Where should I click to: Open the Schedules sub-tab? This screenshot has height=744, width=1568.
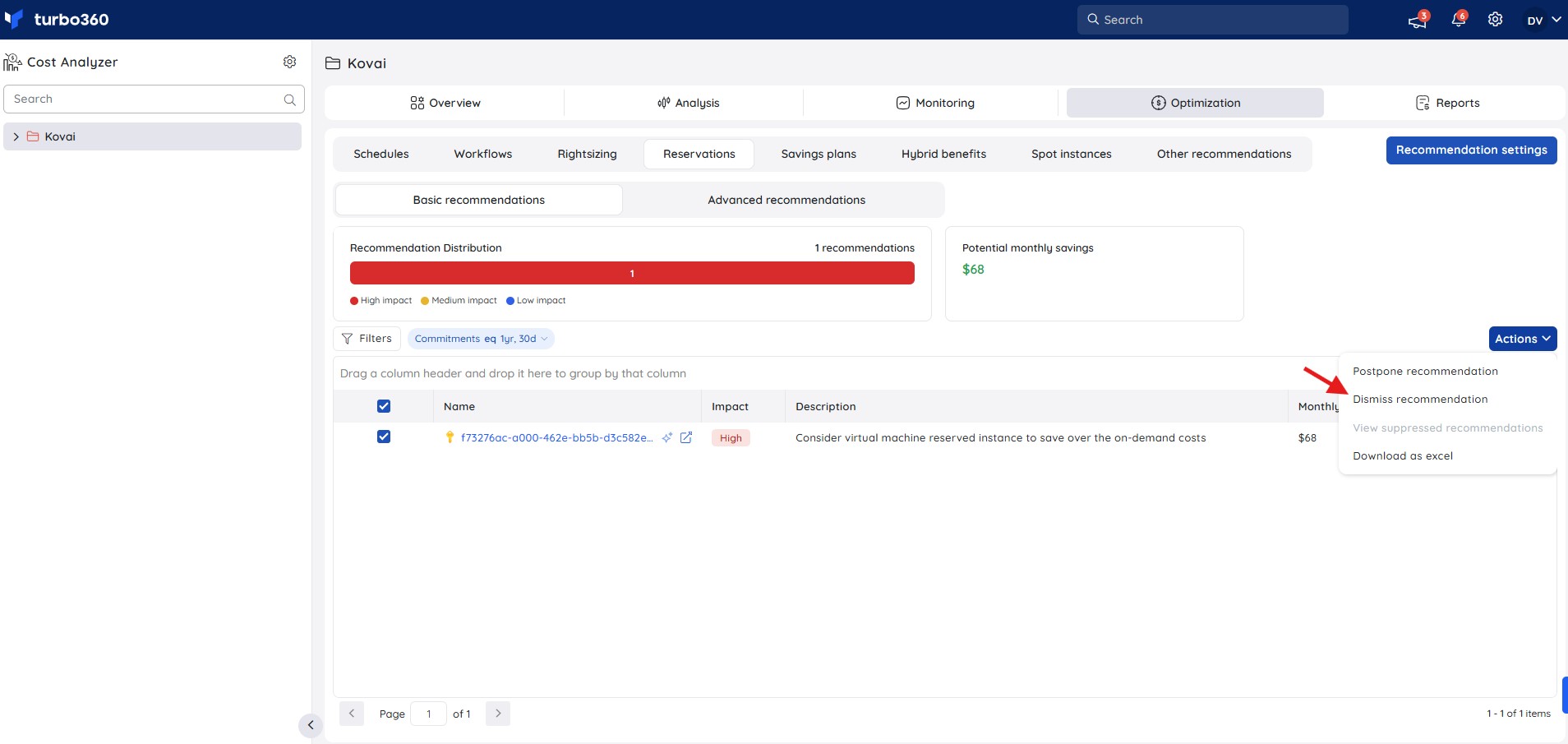click(380, 154)
